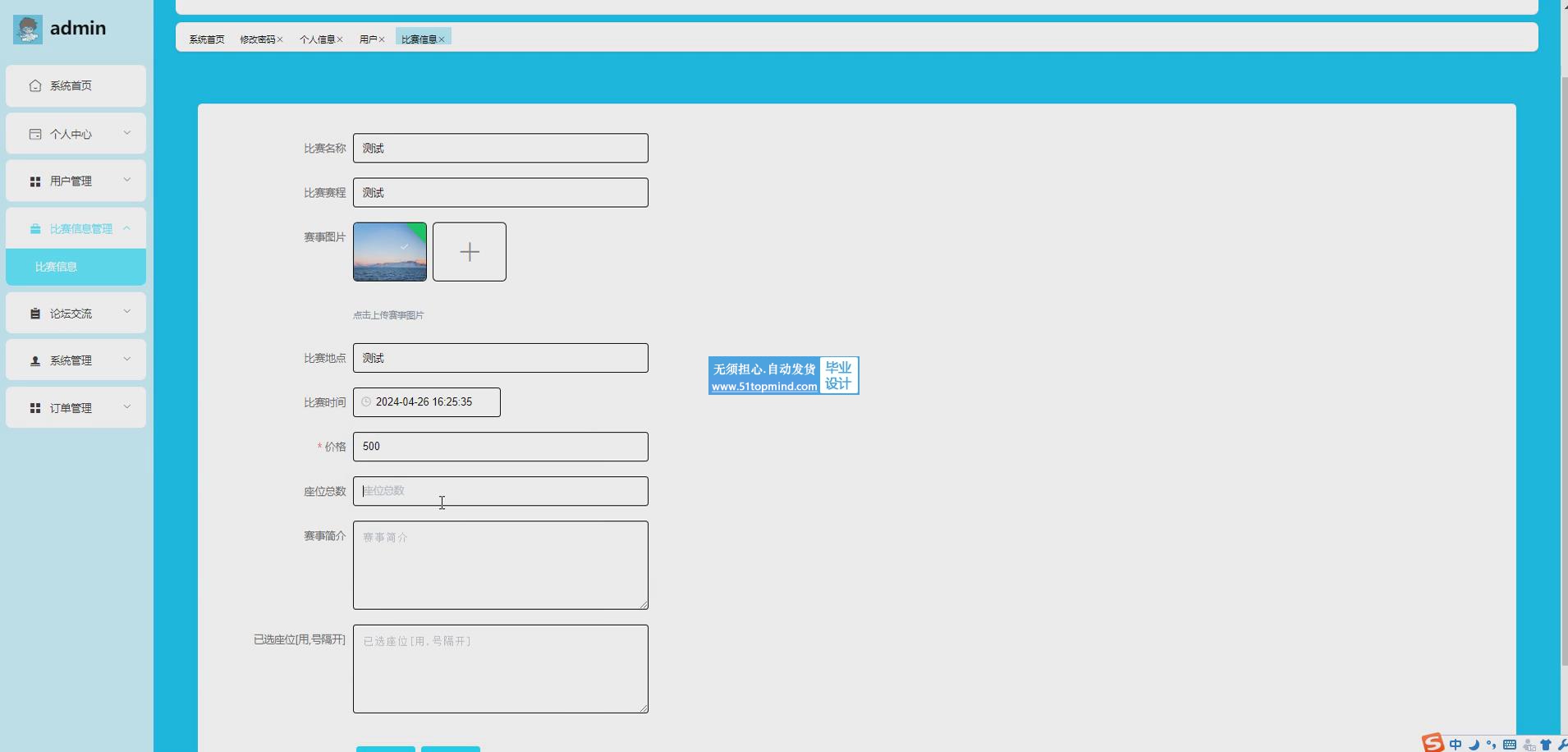1568x752 pixels.
Task: Close the 个人信息 tab
Action: [x=340, y=39]
